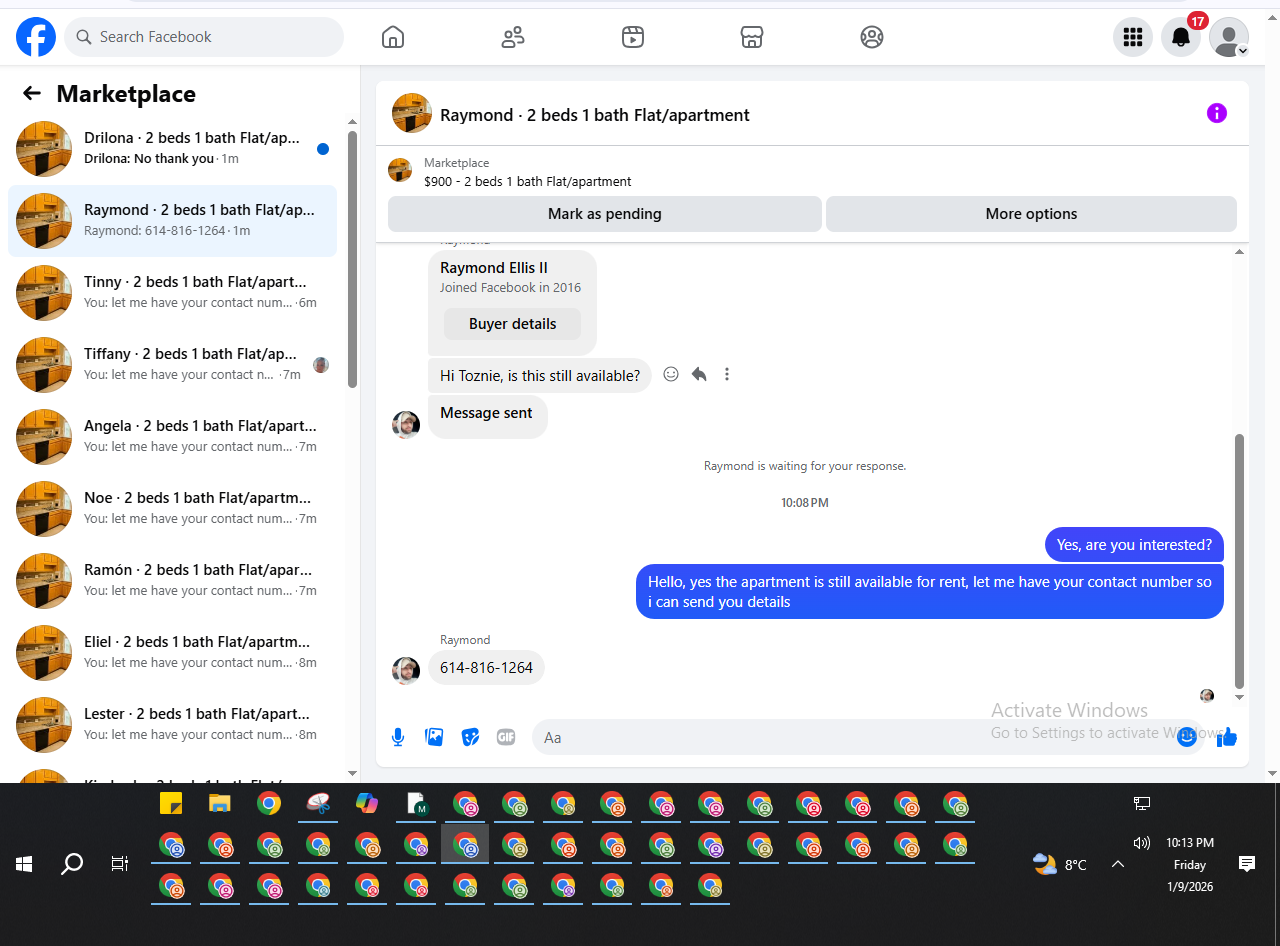
Task: Open the Marketplace storefront tab icon
Action: pos(752,37)
